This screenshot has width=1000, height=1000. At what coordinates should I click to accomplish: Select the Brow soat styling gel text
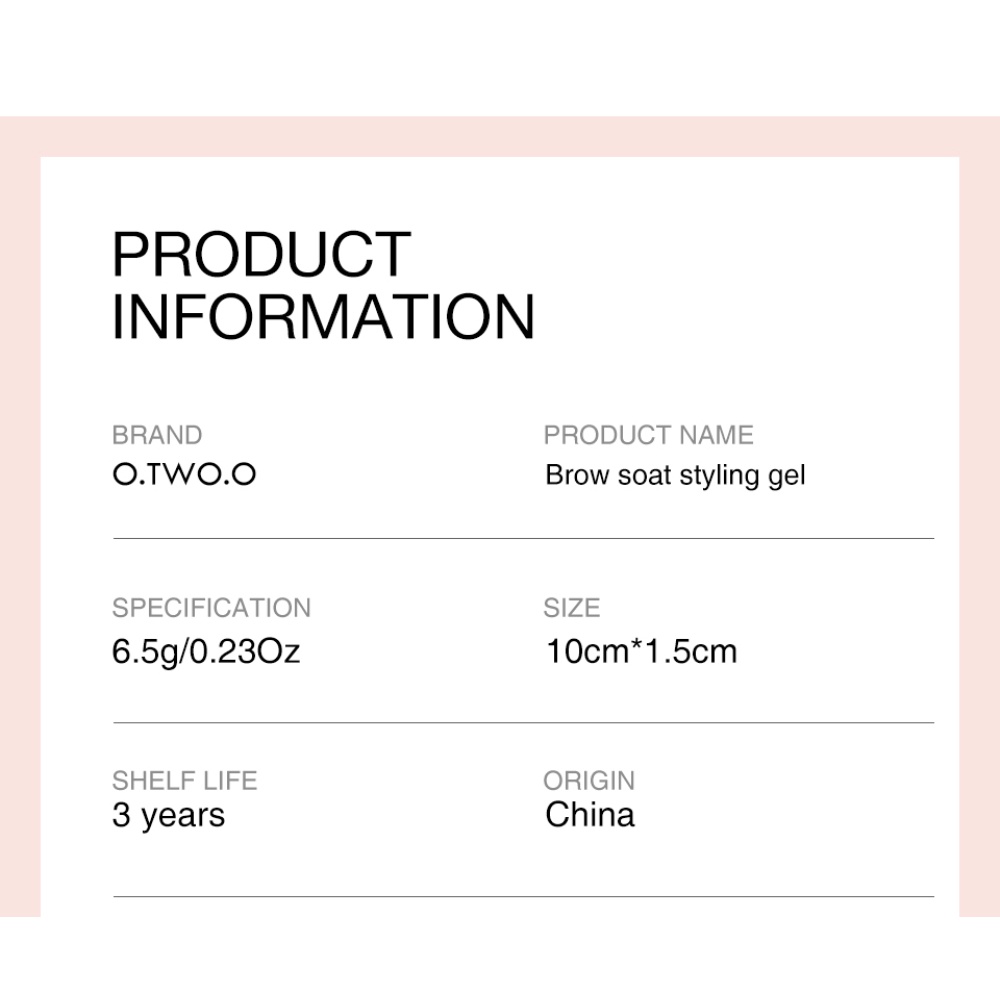(675, 475)
